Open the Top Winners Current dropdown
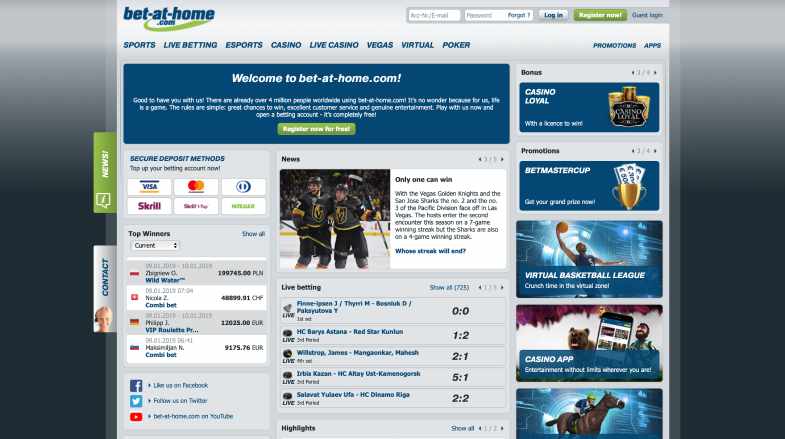This screenshot has height=439, width=785. (x=155, y=246)
